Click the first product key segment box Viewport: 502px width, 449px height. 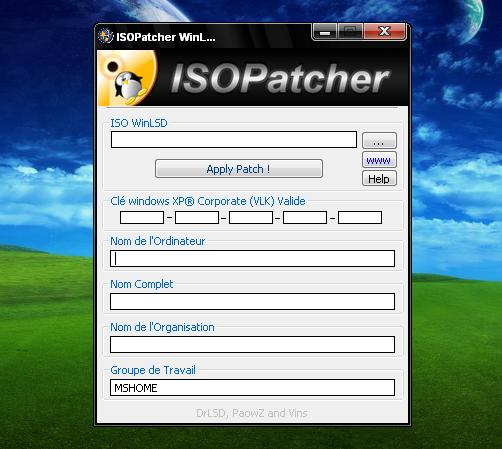pyautogui.click(x=142, y=217)
